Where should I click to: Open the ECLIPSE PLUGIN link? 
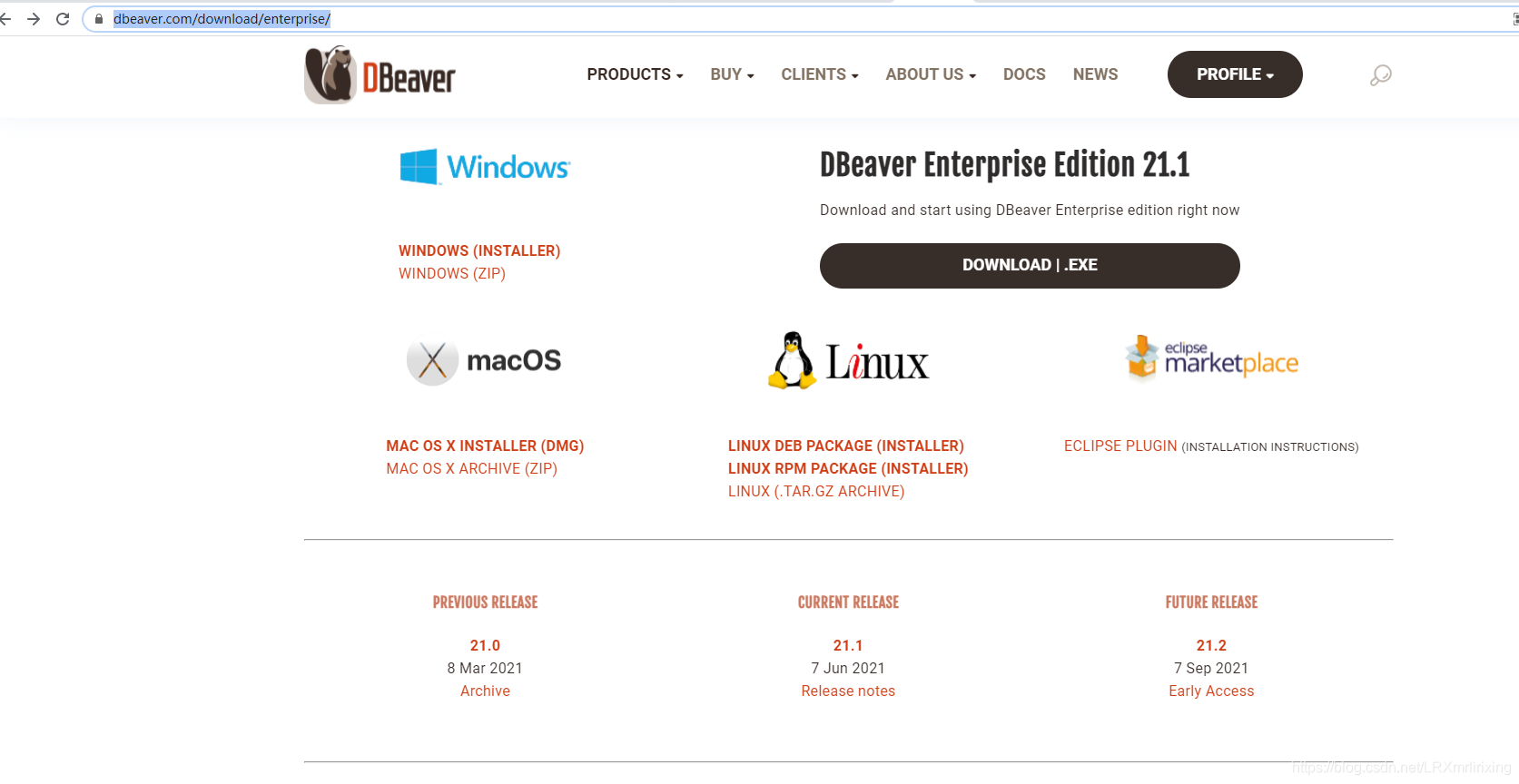(x=1120, y=446)
